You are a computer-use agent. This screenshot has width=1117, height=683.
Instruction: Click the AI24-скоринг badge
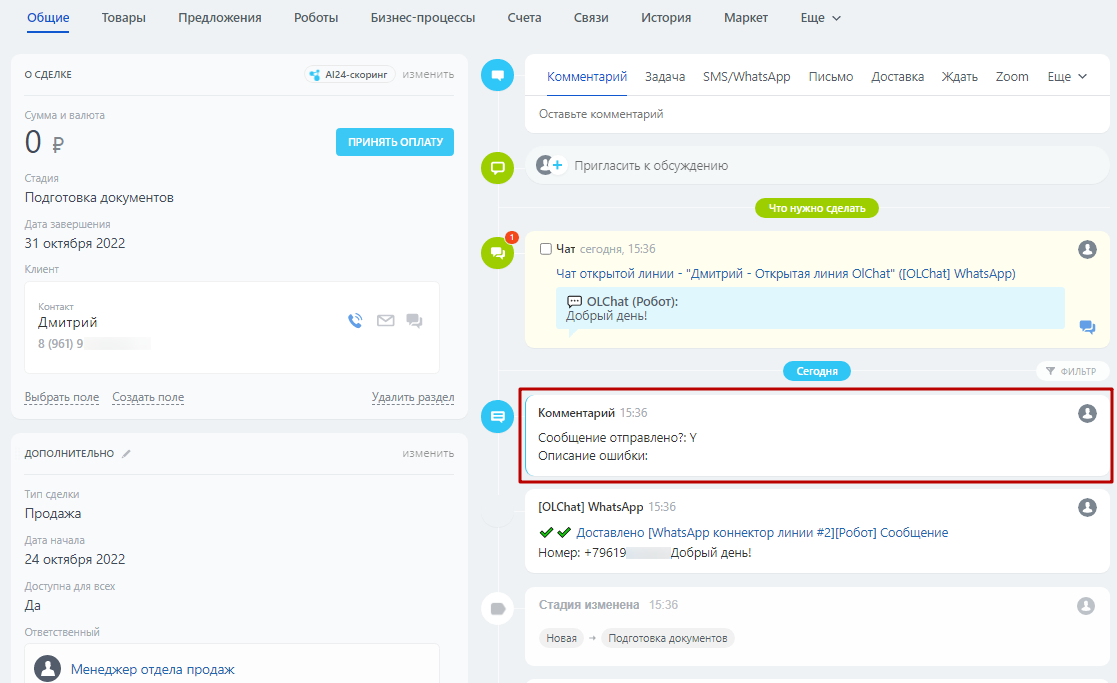(x=350, y=74)
